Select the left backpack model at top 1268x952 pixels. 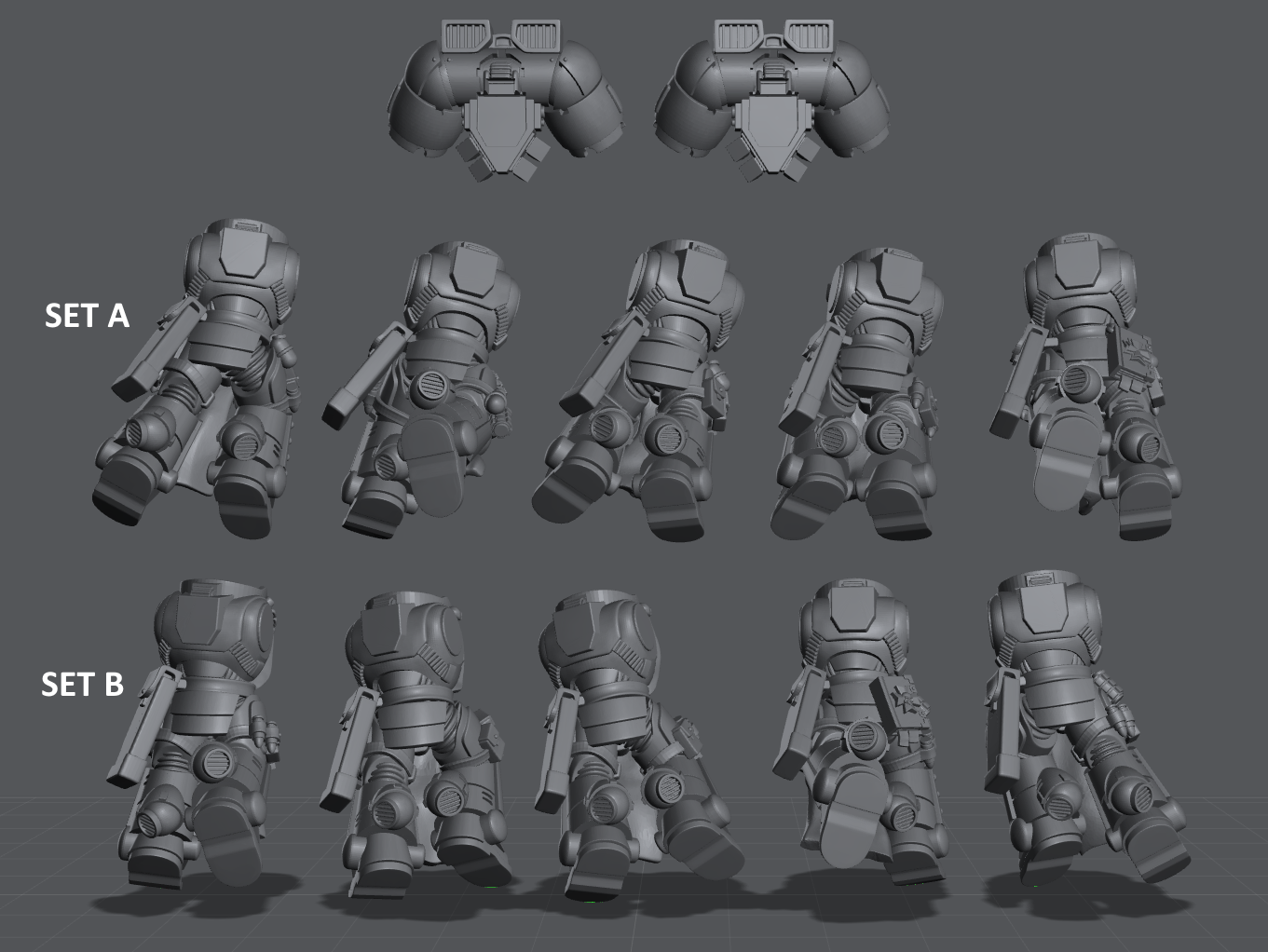click(506, 100)
